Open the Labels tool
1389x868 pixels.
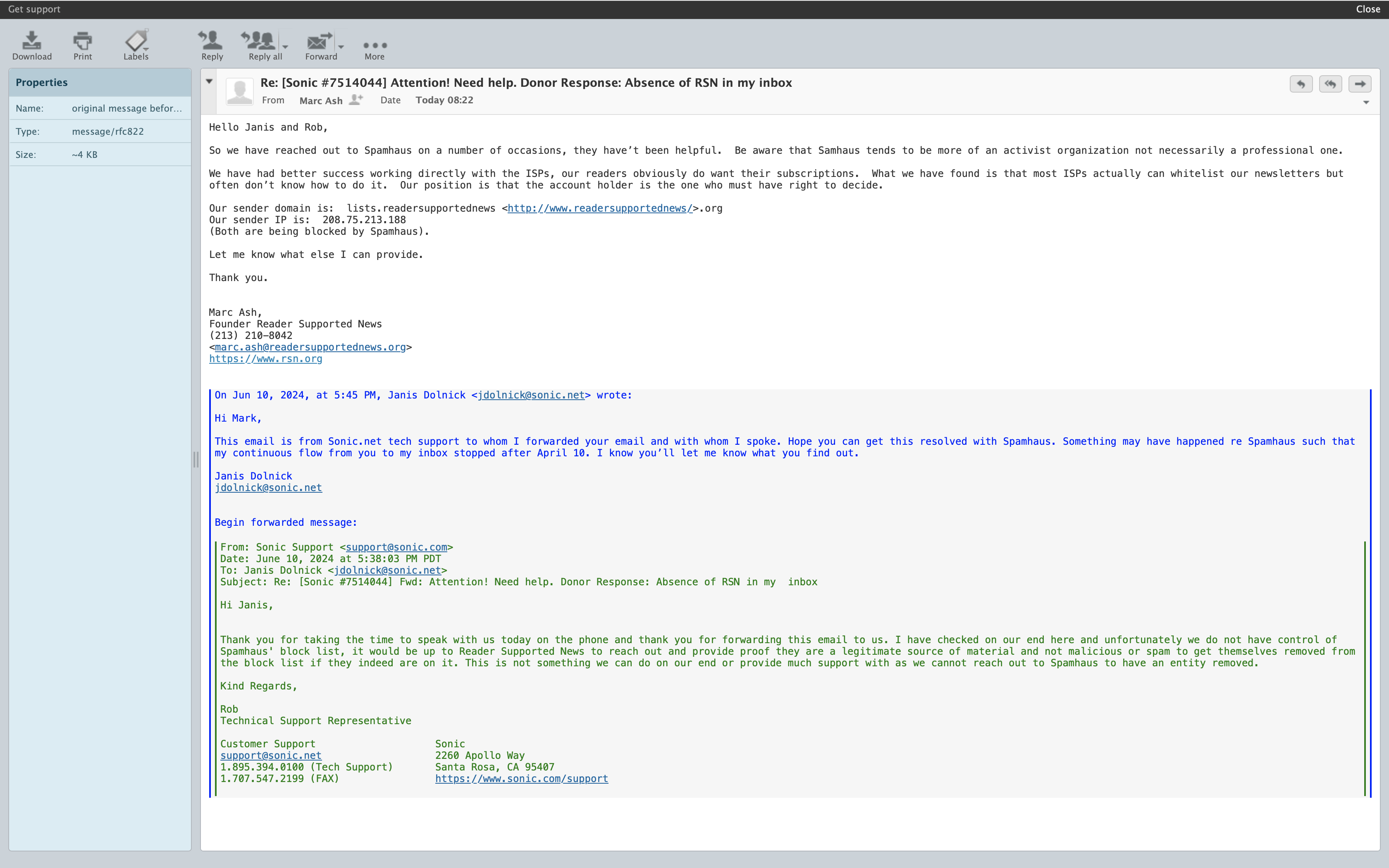[x=136, y=45]
